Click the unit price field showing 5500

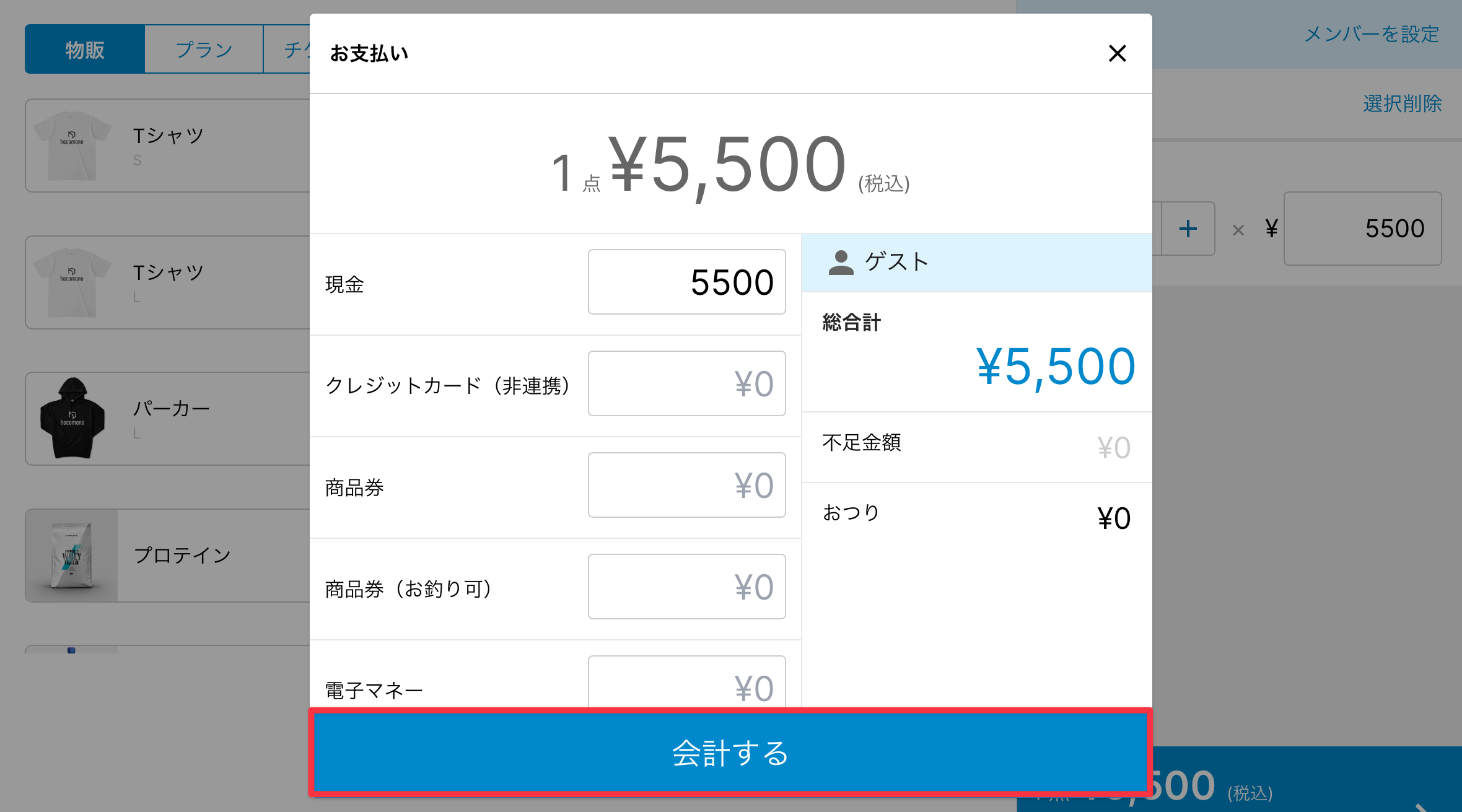[1362, 229]
